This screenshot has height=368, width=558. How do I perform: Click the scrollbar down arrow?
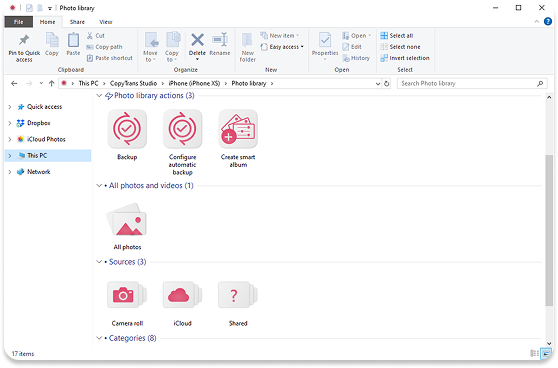tap(549, 343)
